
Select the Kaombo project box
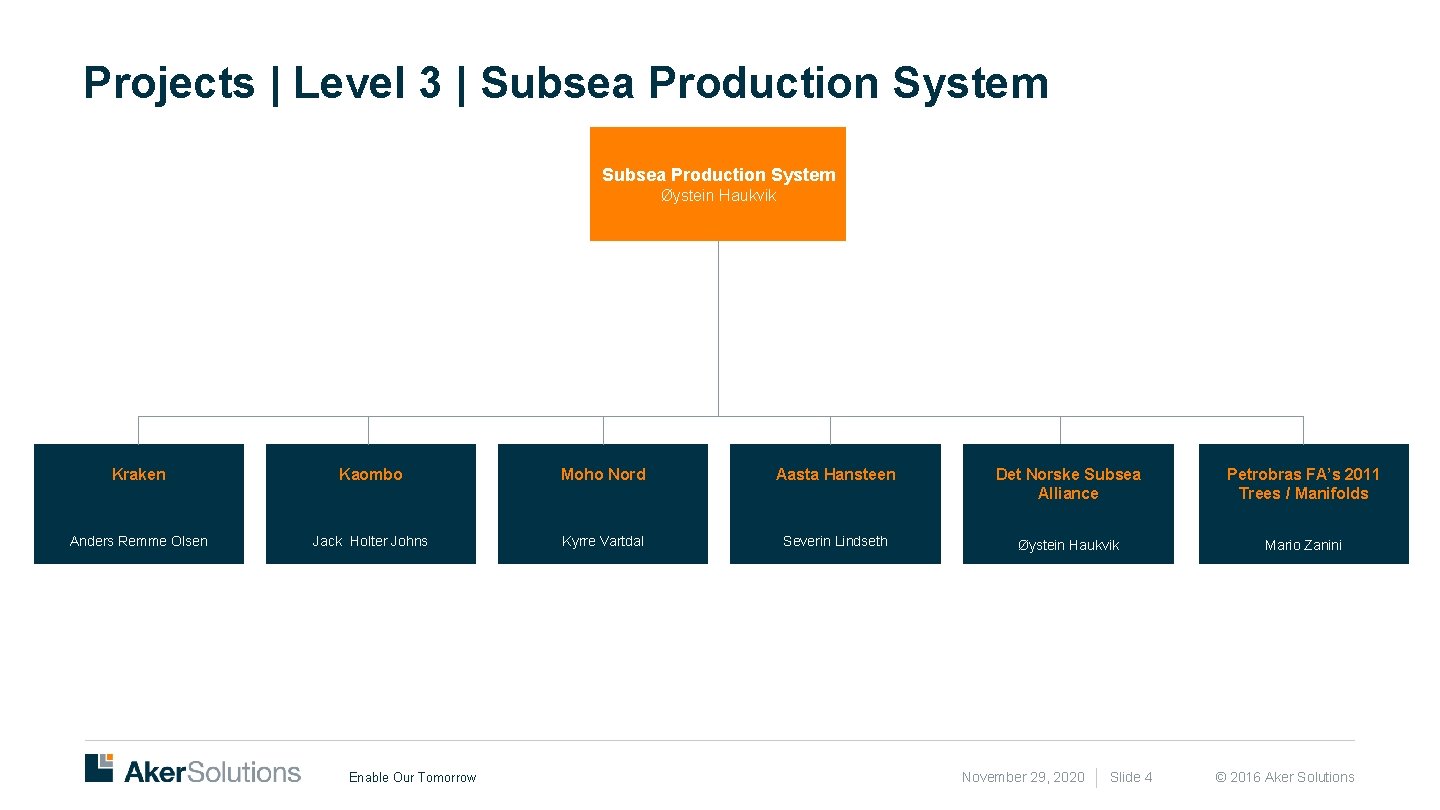[370, 504]
